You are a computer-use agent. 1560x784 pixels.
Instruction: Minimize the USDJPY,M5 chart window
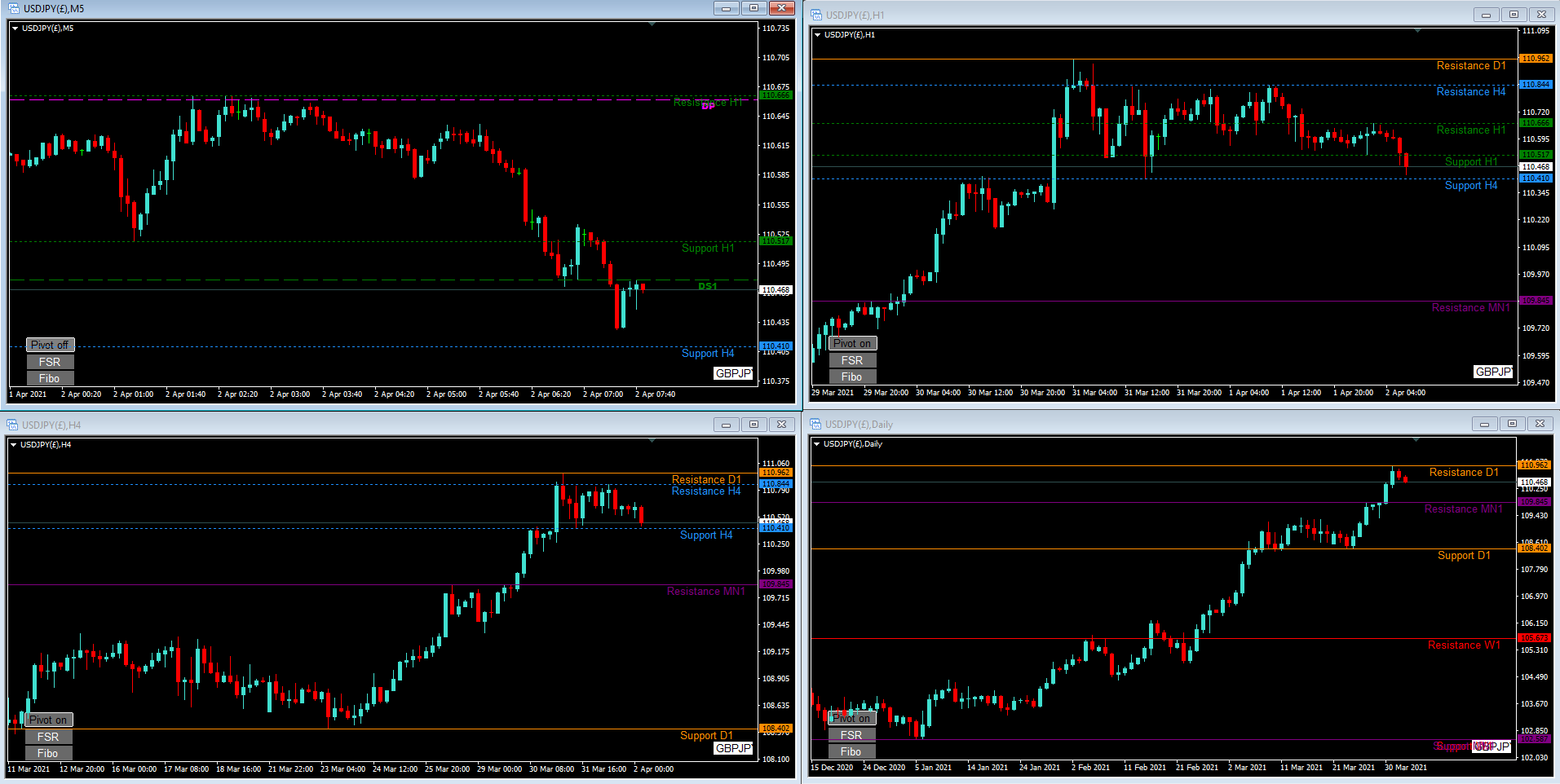[x=726, y=8]
